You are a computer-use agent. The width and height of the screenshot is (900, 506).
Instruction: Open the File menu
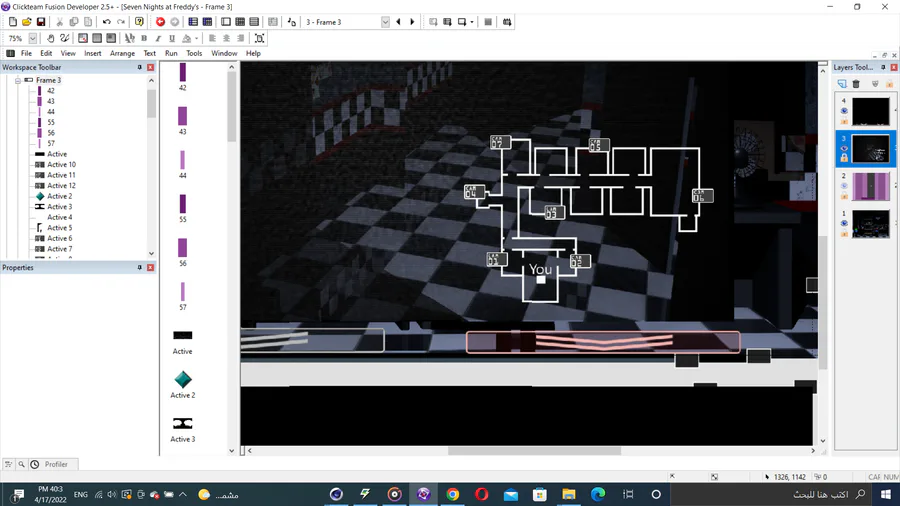point(26,53)
